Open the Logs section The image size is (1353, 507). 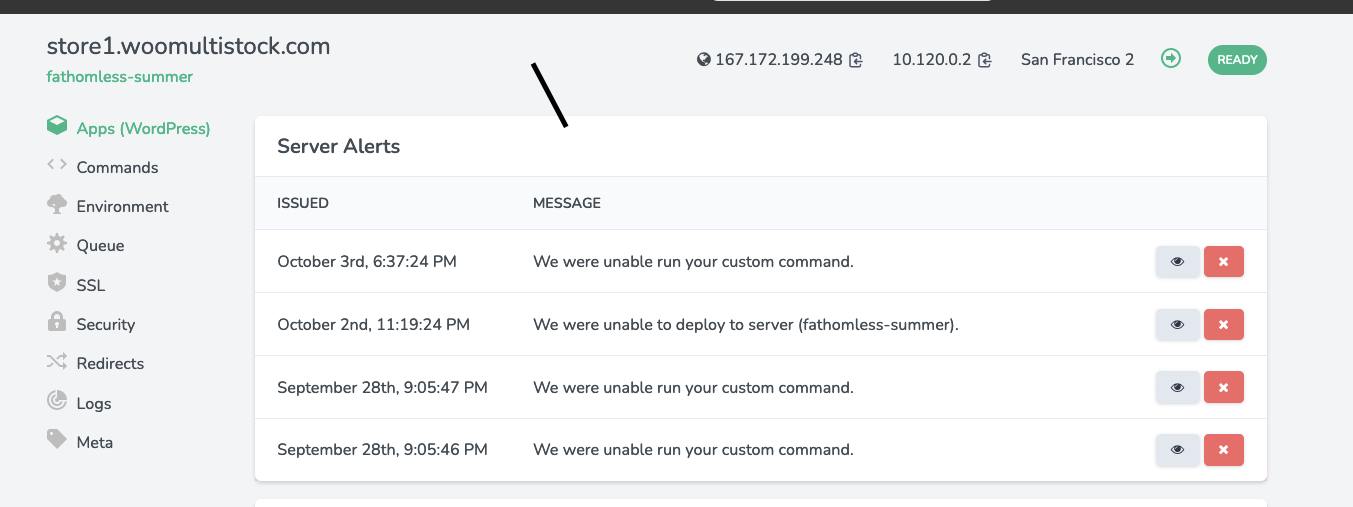(94, 403)
